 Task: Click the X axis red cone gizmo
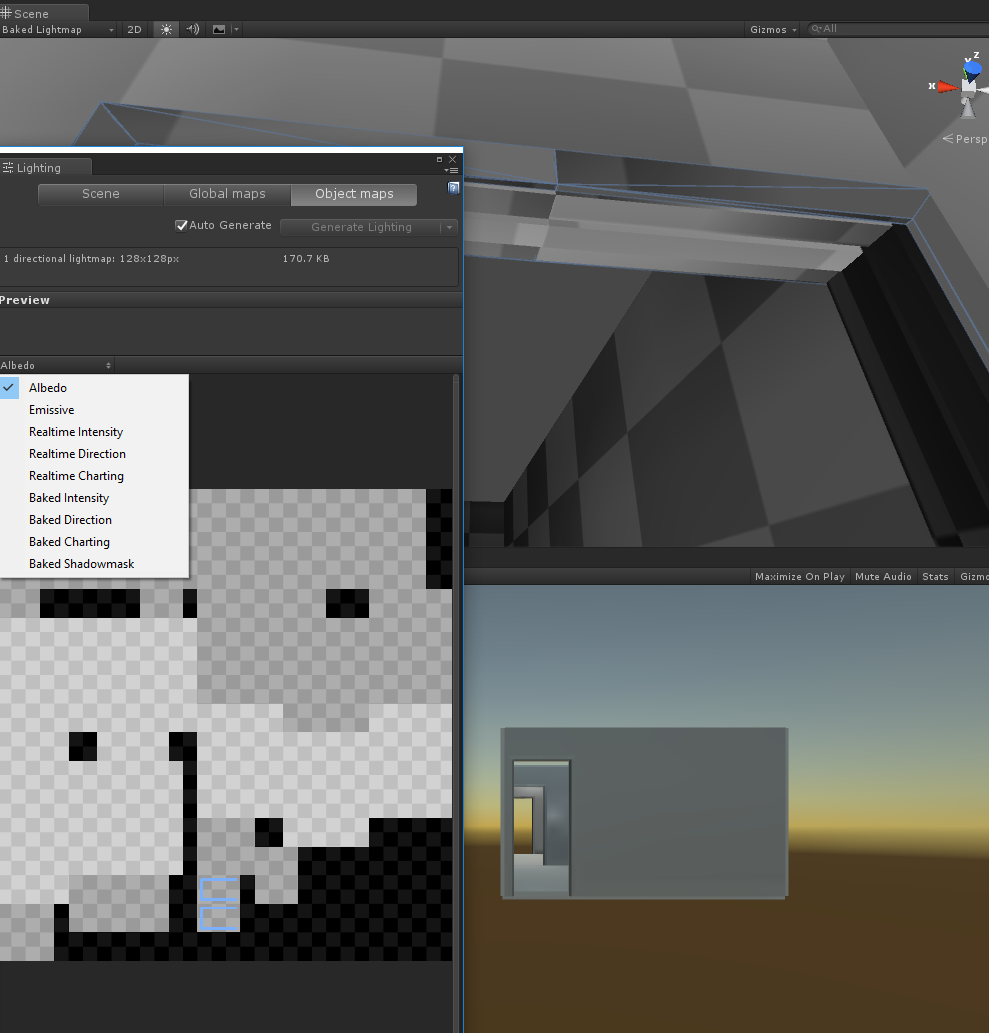point(947,86)
